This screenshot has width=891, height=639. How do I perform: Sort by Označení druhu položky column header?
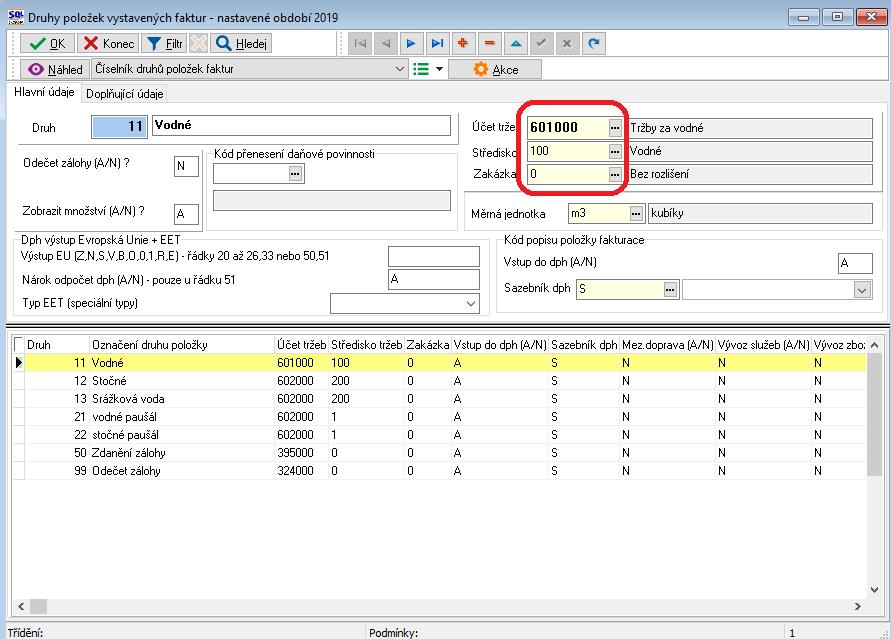click(x=182, y=345)
